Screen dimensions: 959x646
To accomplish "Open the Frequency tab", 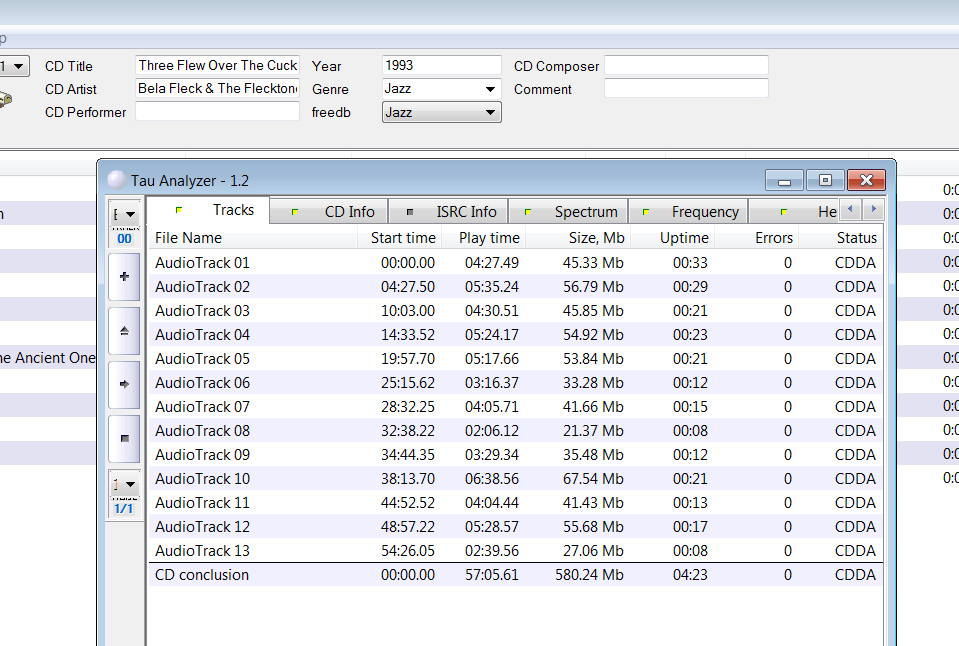I will click(x=688, y=212).
